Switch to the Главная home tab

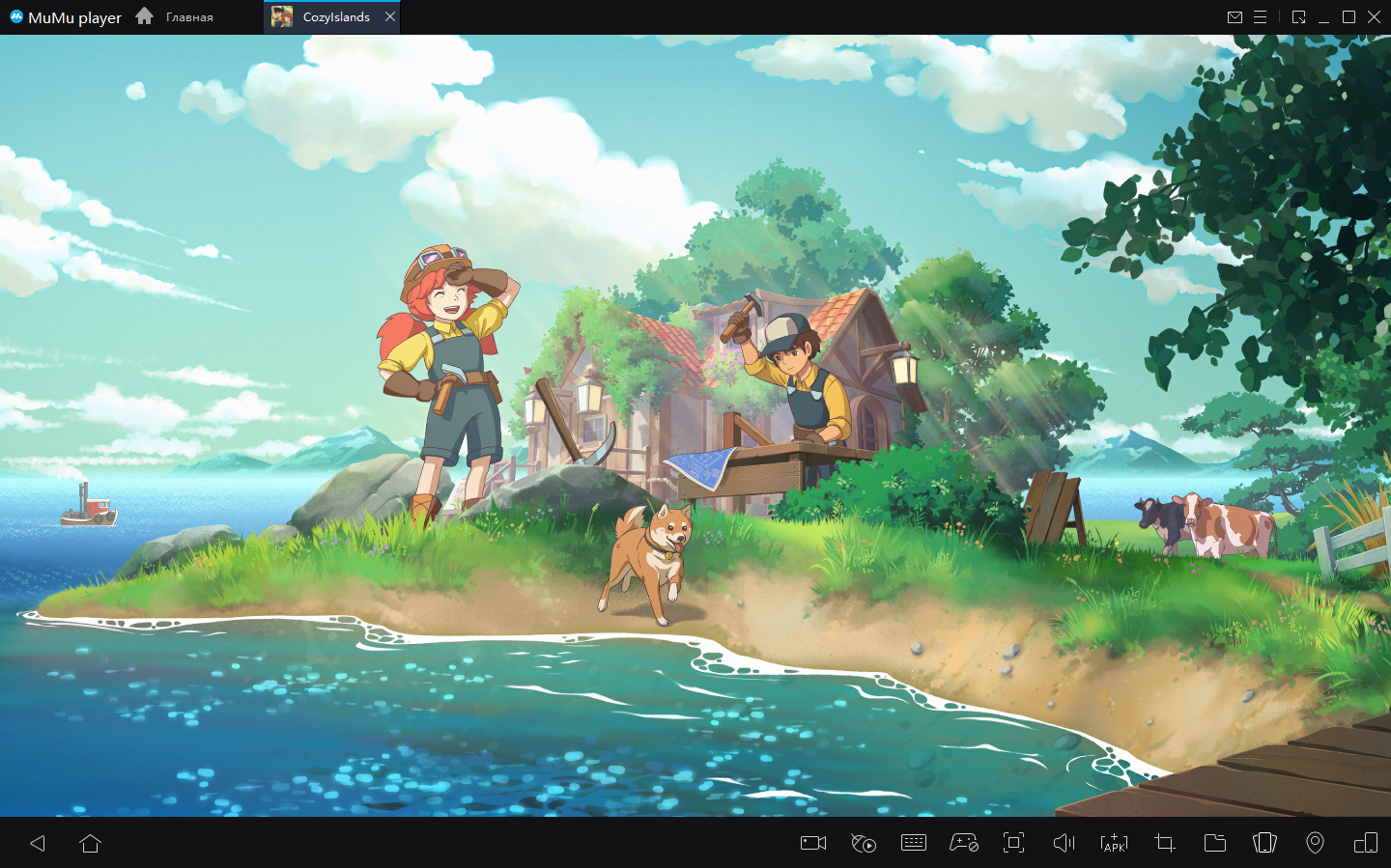[x=175, y=17]
